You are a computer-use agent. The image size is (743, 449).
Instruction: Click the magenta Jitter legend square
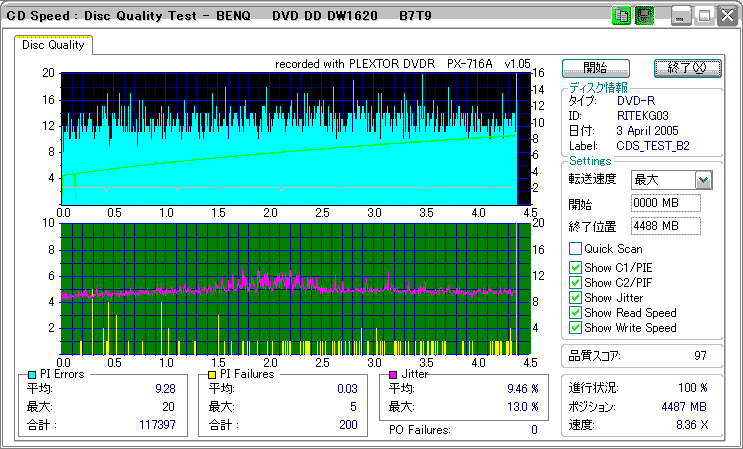pos(394,374)
